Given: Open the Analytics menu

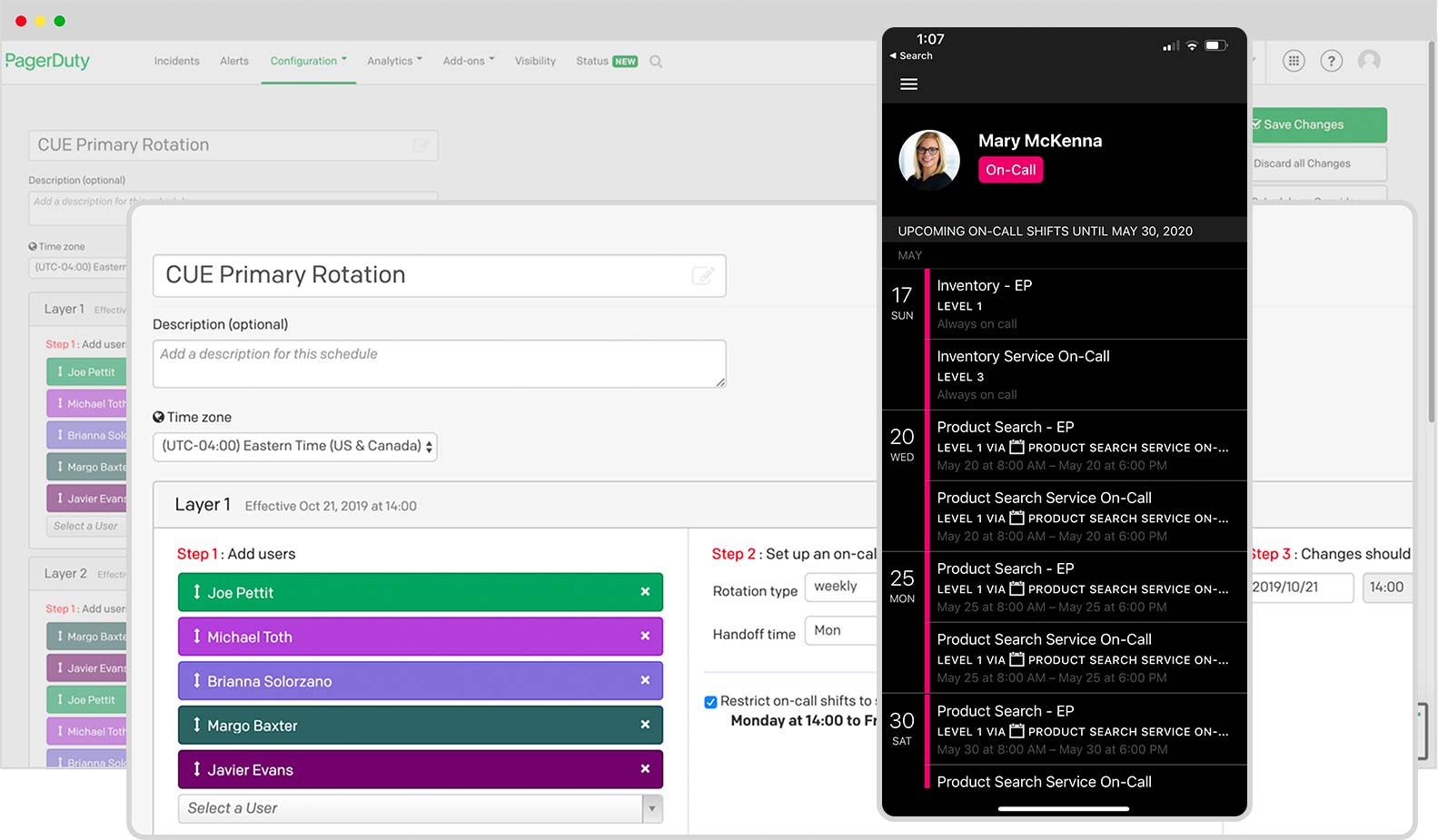Looking at the screenshot, I should click(x=394, y=62).
